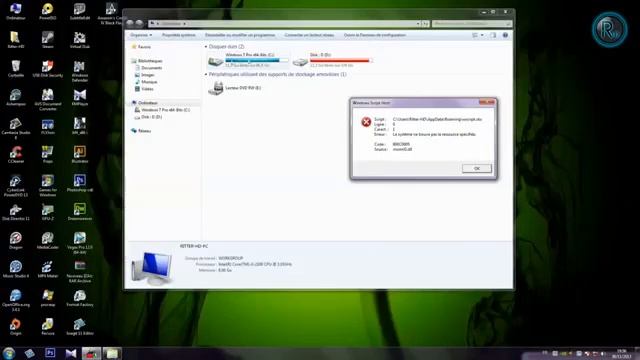The image size is (640, 360).
Task: Open the Photoshop desktop shortcut
Action: [x=80, y=183]
